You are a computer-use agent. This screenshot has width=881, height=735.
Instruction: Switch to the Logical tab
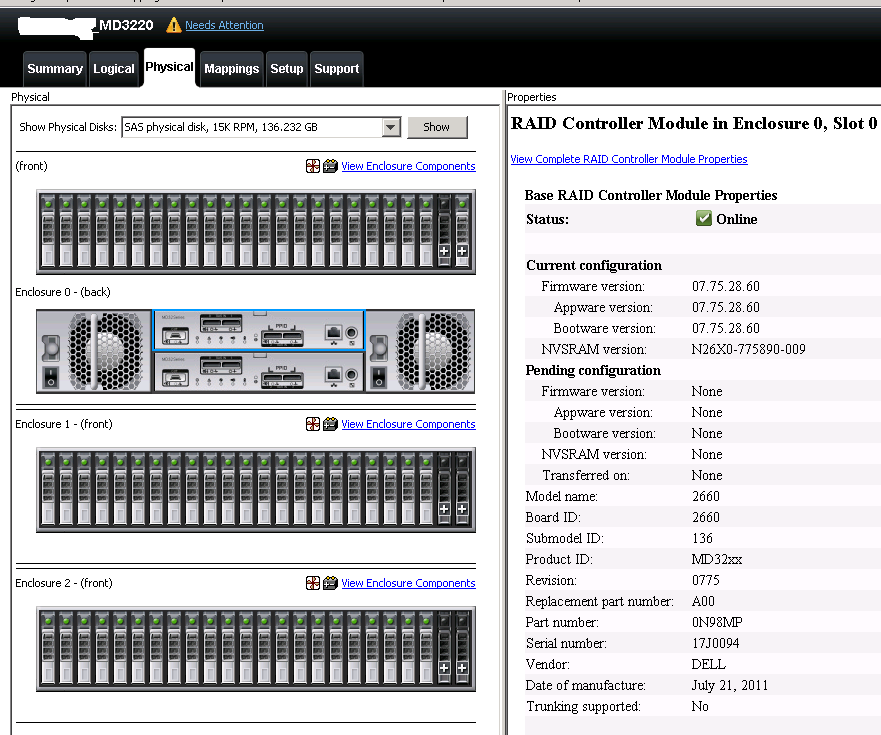point(114,68)
